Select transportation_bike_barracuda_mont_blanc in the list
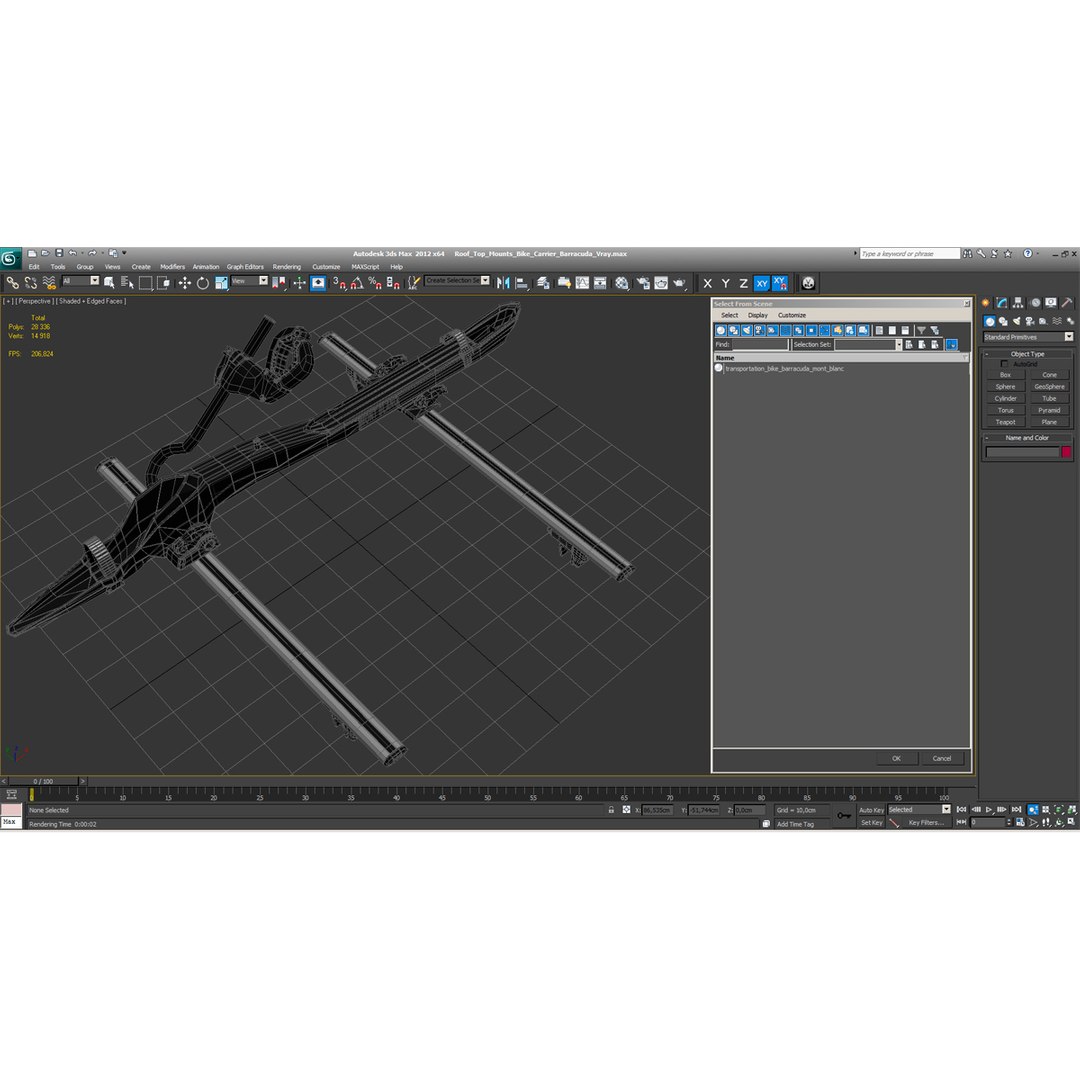This screenshot has width=1080, height=1080. click(x=784, y=368)
